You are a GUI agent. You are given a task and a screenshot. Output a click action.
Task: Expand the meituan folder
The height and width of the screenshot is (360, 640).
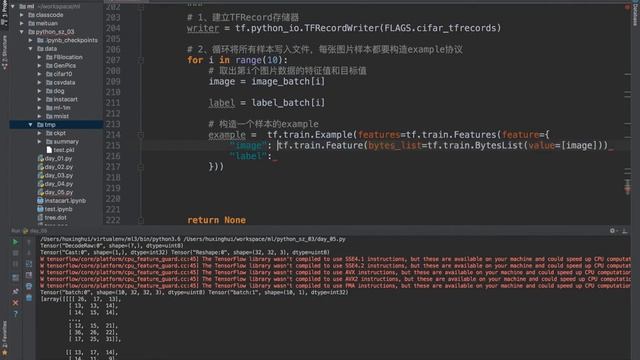(22, 23)
